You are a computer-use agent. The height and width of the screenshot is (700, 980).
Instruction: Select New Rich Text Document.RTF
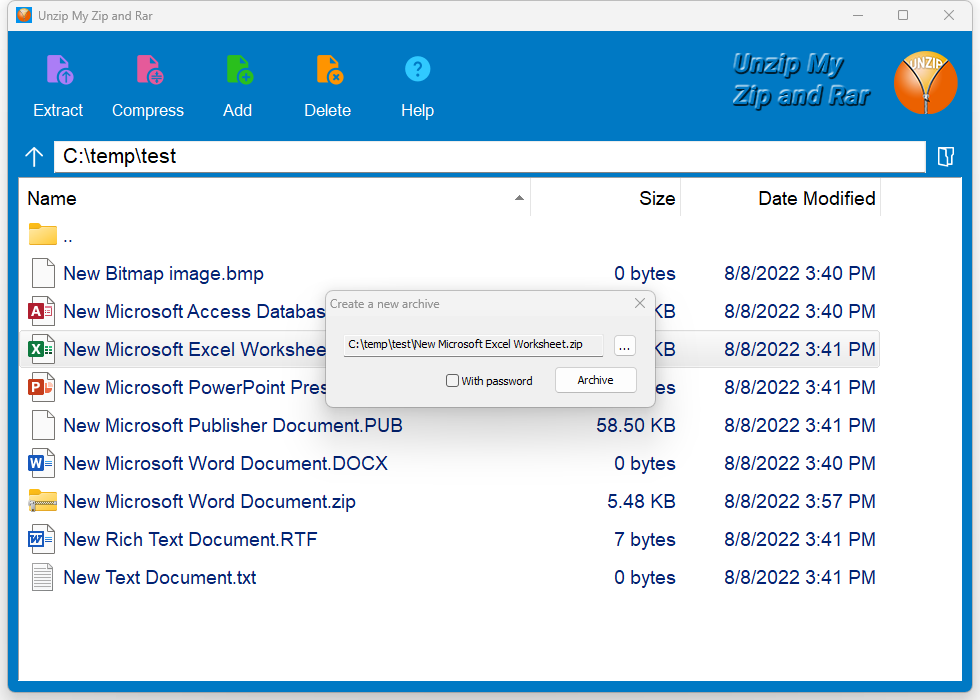191,539
